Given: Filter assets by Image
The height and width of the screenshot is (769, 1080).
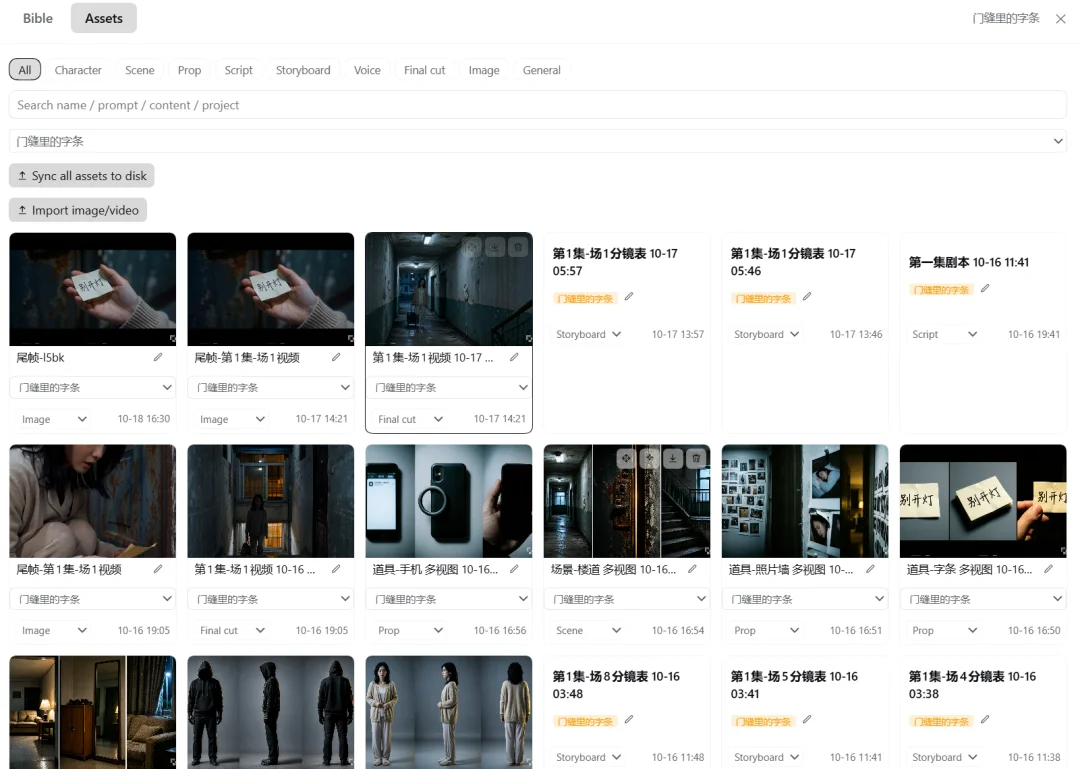Looking at the screenshot, I should point(484,70).
